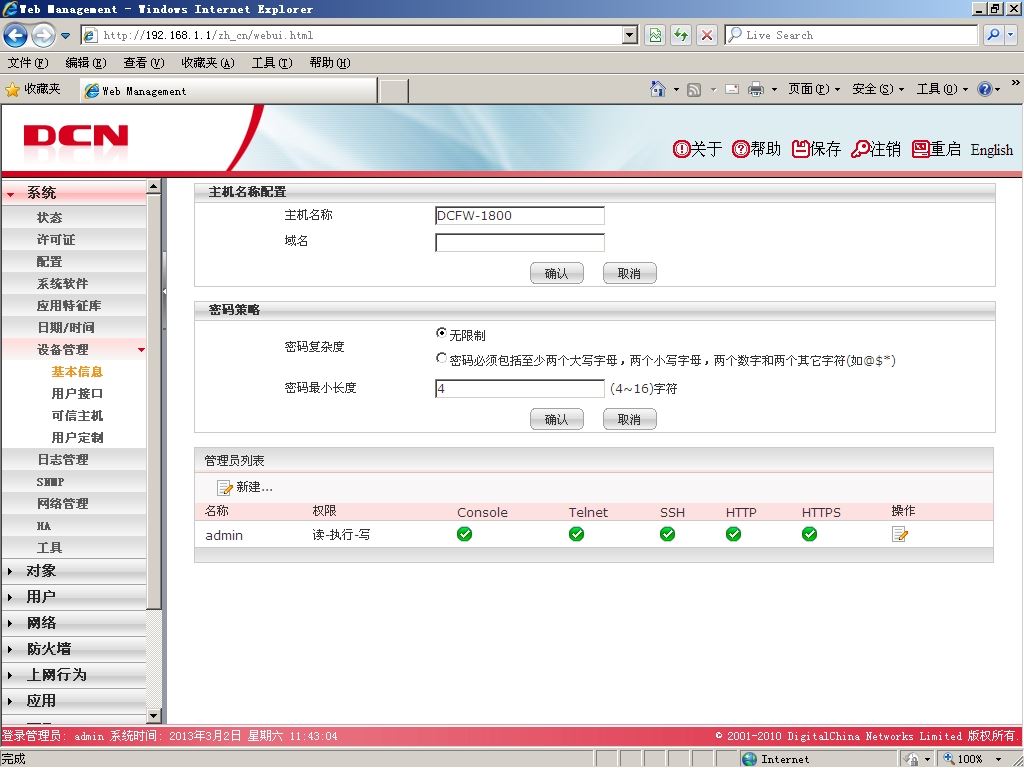The image size is (1024, 768).
Task: Select the complex password requirement radio
Action: click(x=441, y=358)
